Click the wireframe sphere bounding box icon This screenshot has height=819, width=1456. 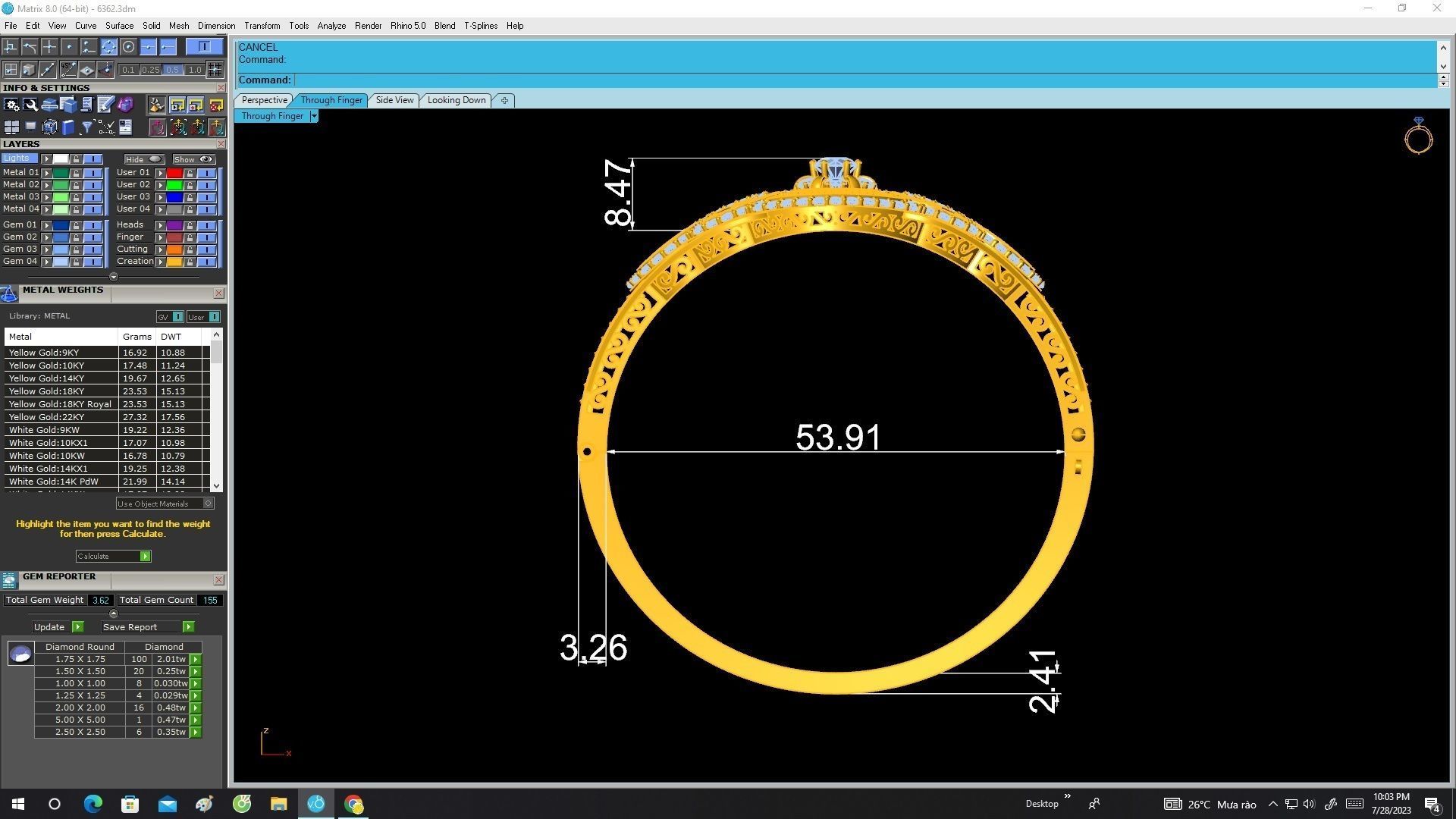[x=49, y=127]
